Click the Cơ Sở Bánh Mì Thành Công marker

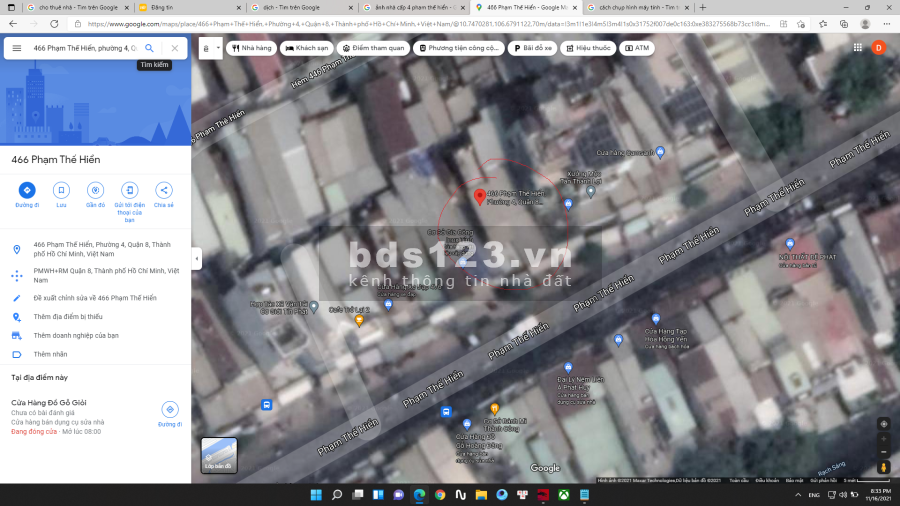[x=494, y=409]
